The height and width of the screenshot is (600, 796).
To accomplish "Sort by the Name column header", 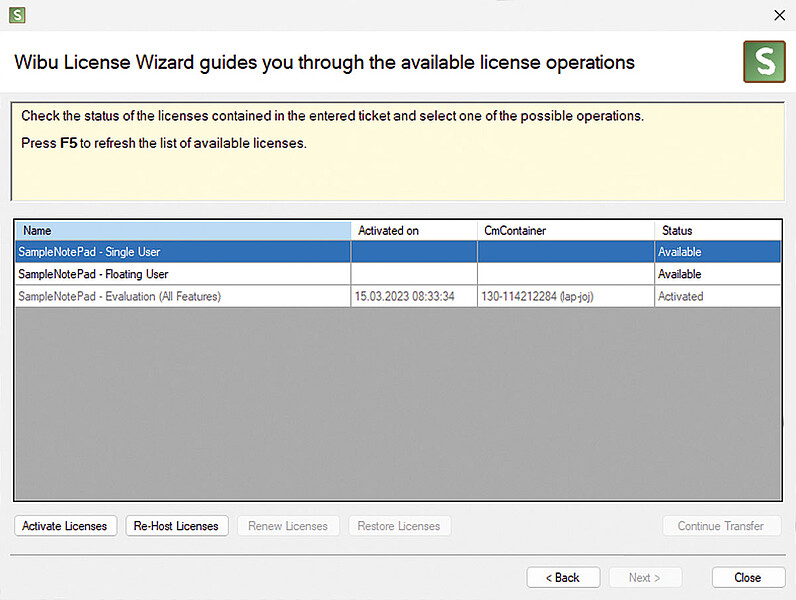I will click(183, 230).
